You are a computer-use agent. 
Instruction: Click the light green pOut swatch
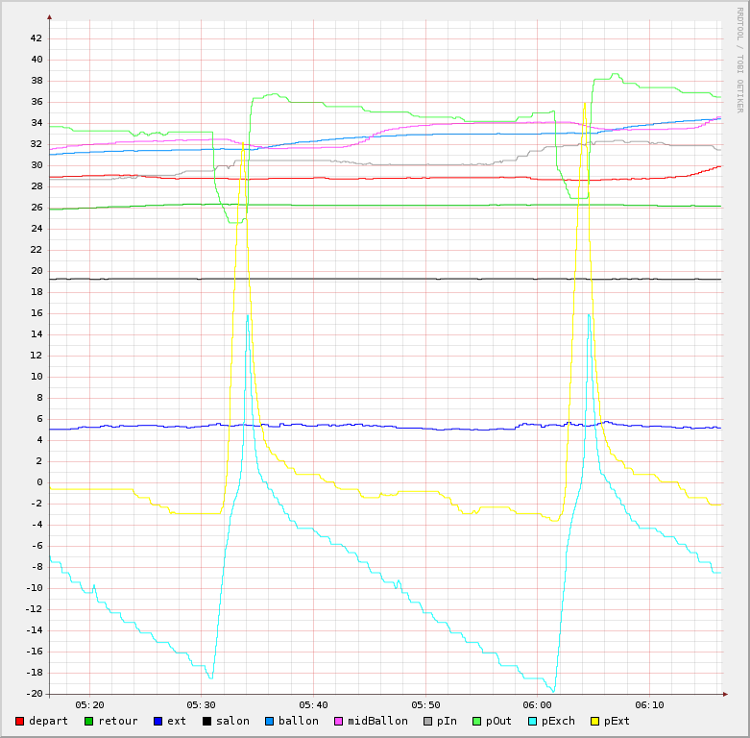click(477, 721)
